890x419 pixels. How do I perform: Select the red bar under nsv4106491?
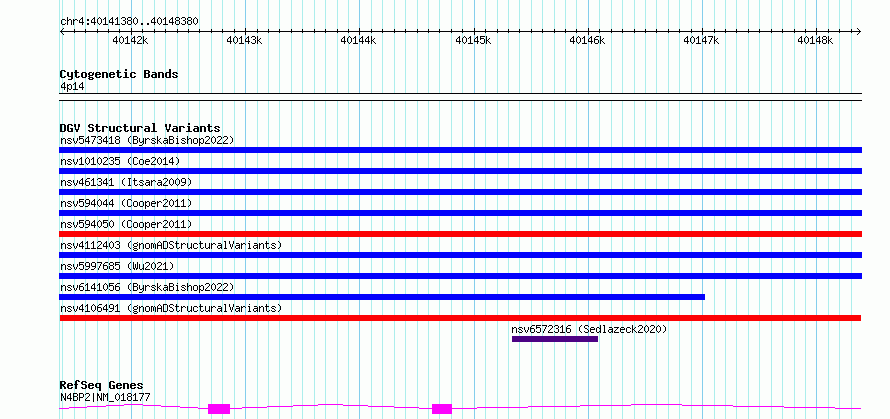460,318
